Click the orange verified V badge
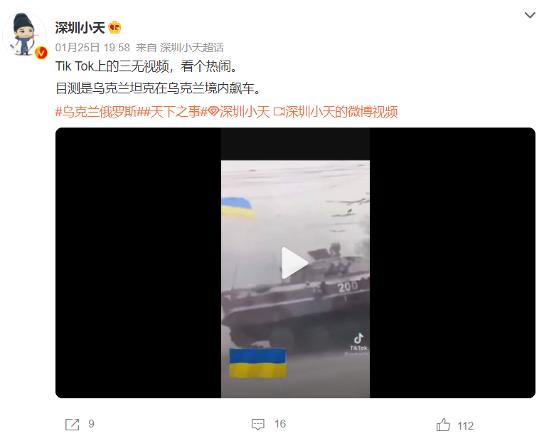 coord(41,52)
